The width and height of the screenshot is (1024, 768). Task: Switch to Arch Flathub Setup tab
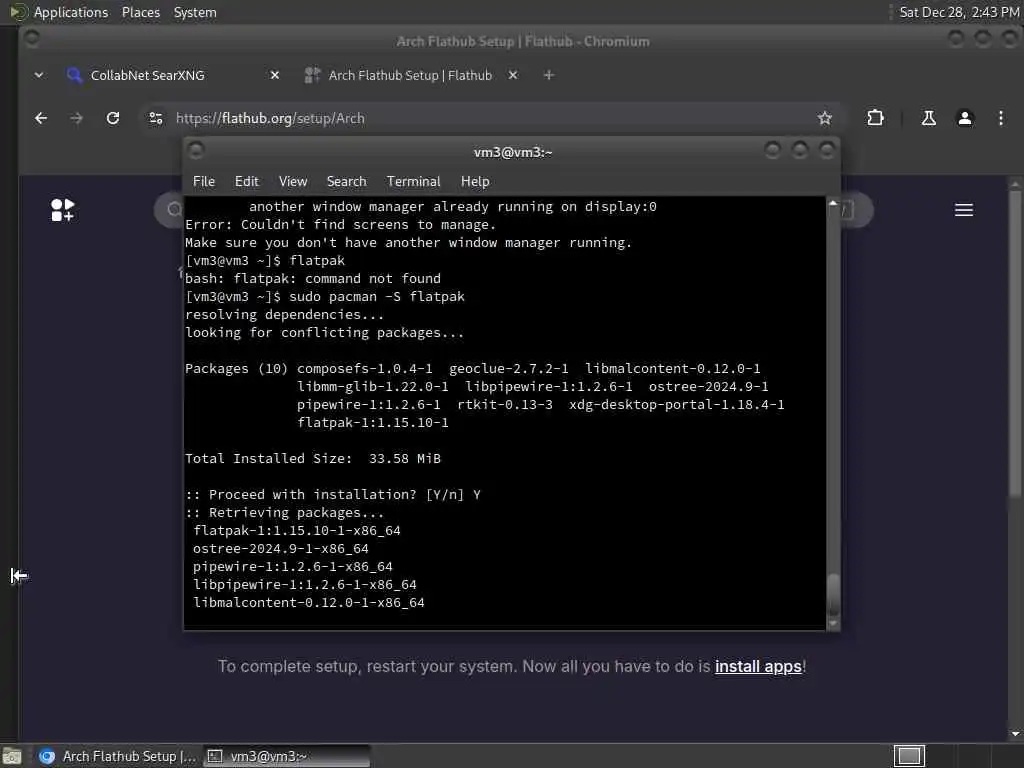point(411,75)
